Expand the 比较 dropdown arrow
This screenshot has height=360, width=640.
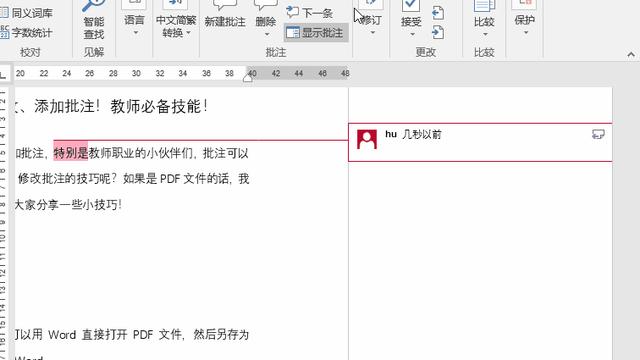click(485, 34)
